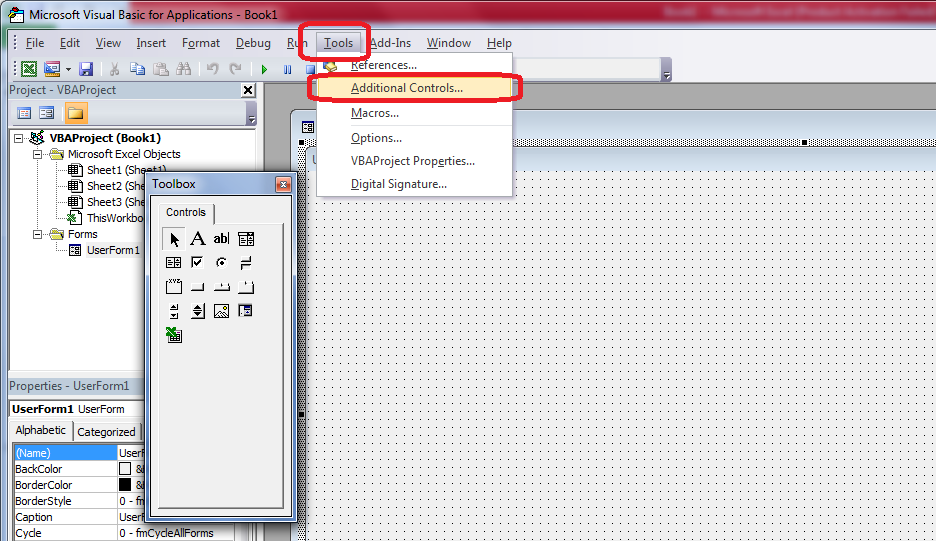This screenshot has height=541, width=936.
Task: Switch to the Controls tab in Toolbox
Action: coord(186,213)
